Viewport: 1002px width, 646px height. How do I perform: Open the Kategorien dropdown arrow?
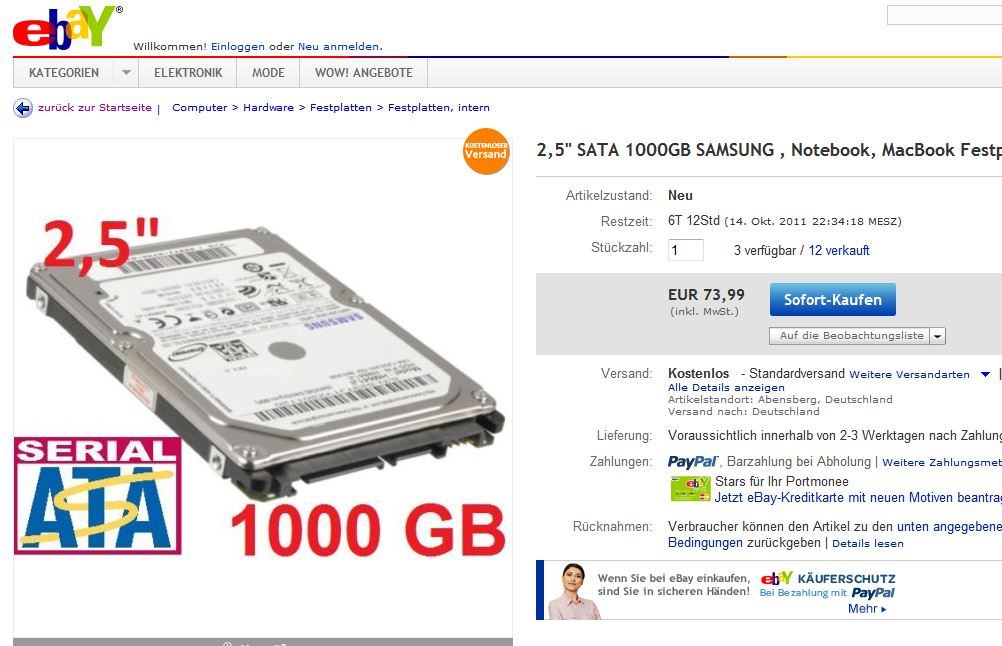(126, 73)
